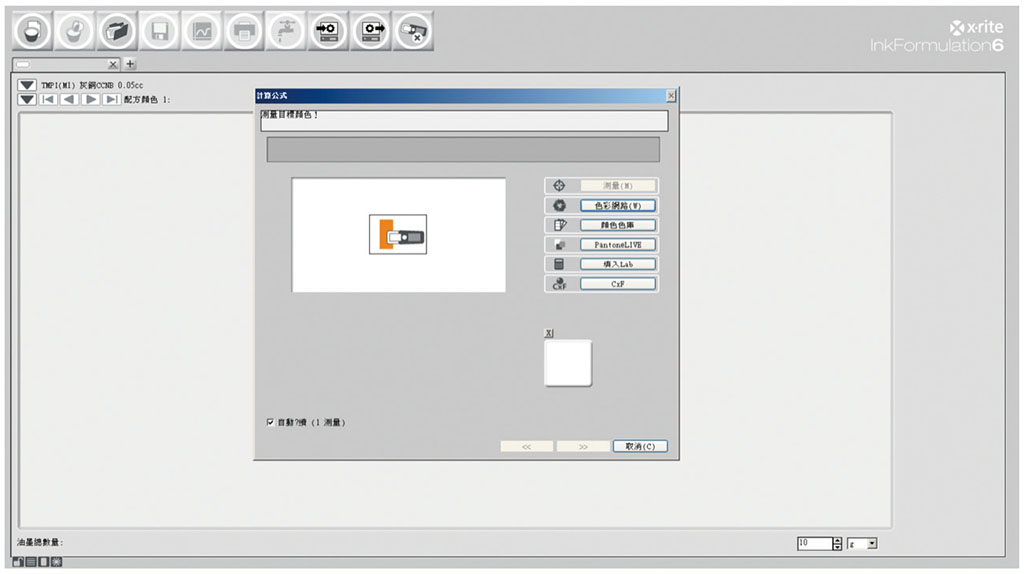The width and height of the screenshot is (1024, 574).
Task: Expand the dropdown arrow beside TMPI(M1)
Action: point(27,86)
